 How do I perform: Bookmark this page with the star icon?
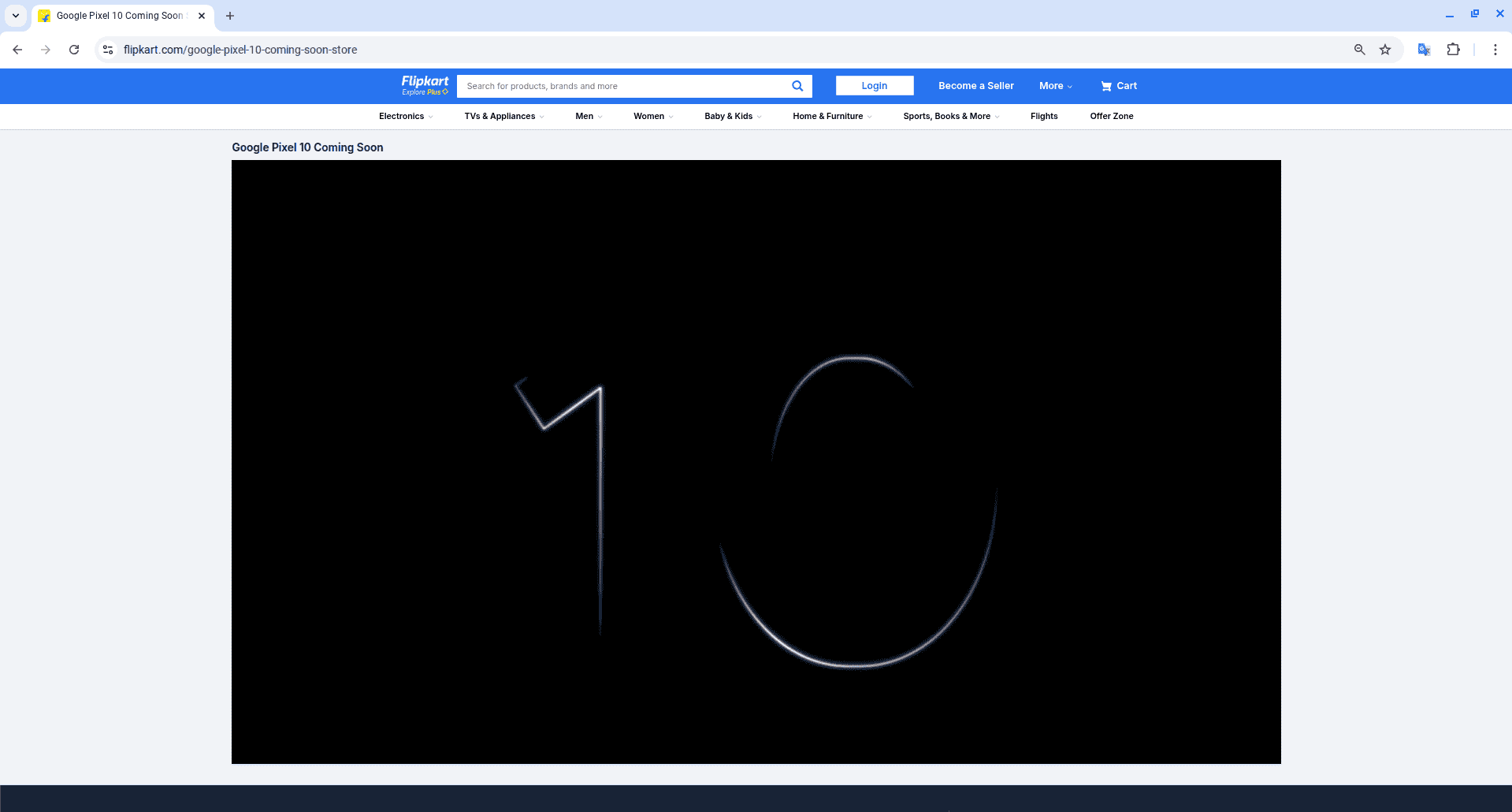(x=1385, y=49)
